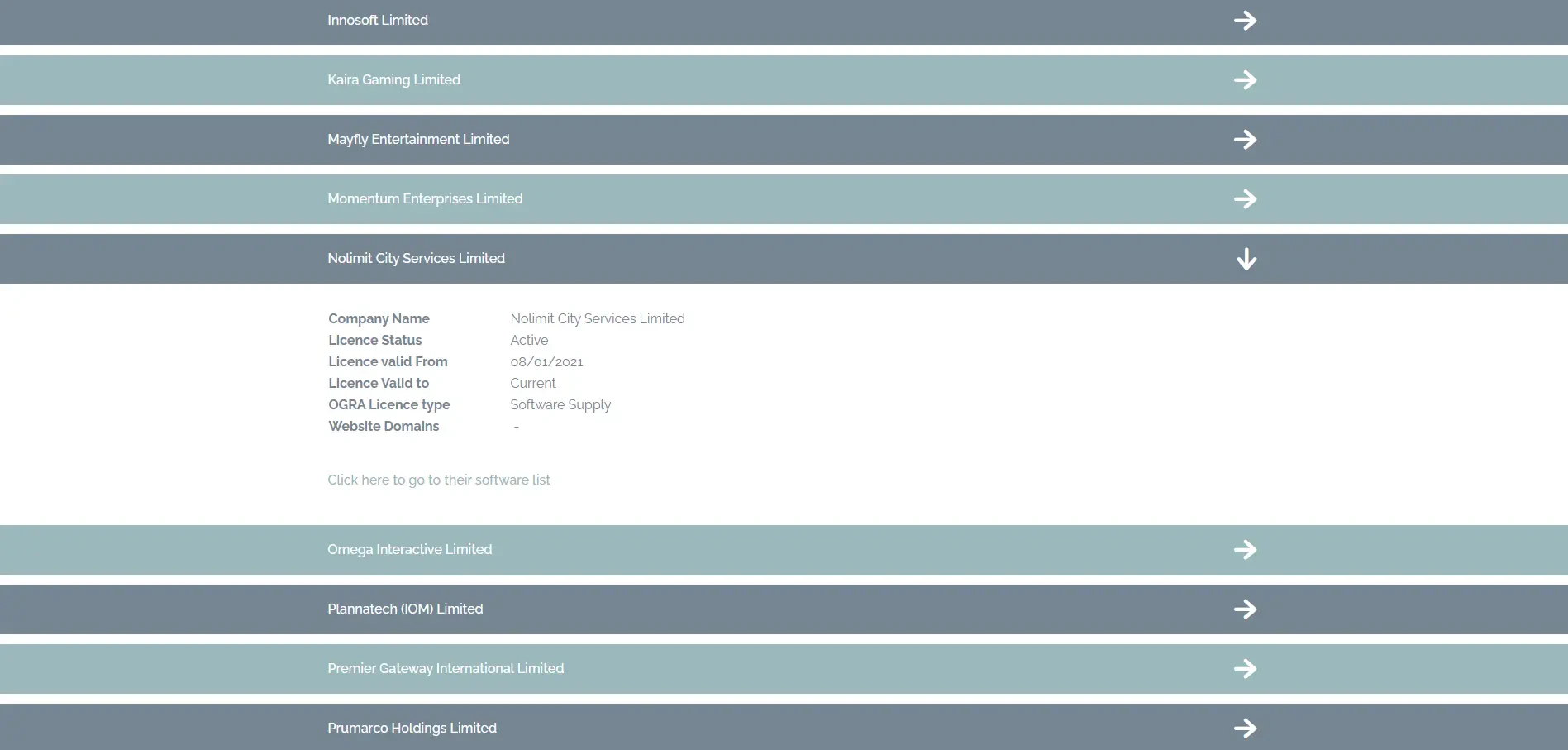Click the Nolimit City Services Limited header title

click(x=416, y=259)
